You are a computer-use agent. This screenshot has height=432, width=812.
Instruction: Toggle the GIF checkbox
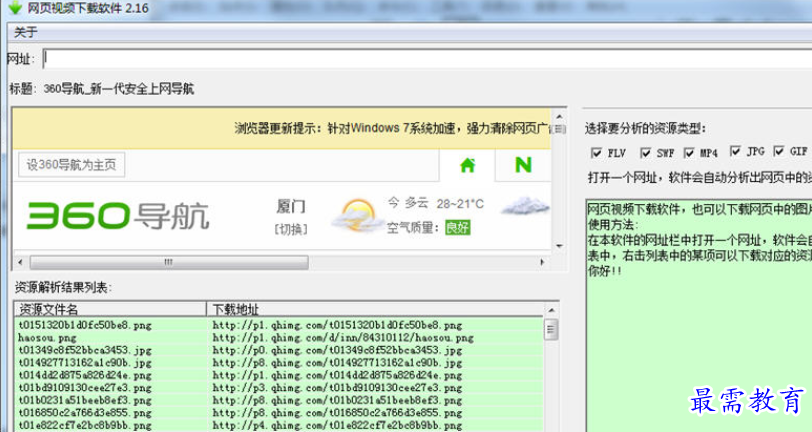pyautogui.click(x=778, y=151)
